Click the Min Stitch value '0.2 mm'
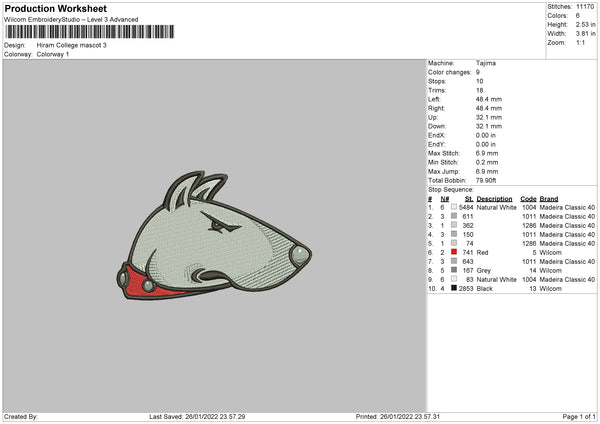This screenshot has width=600, height=424. 487,162
